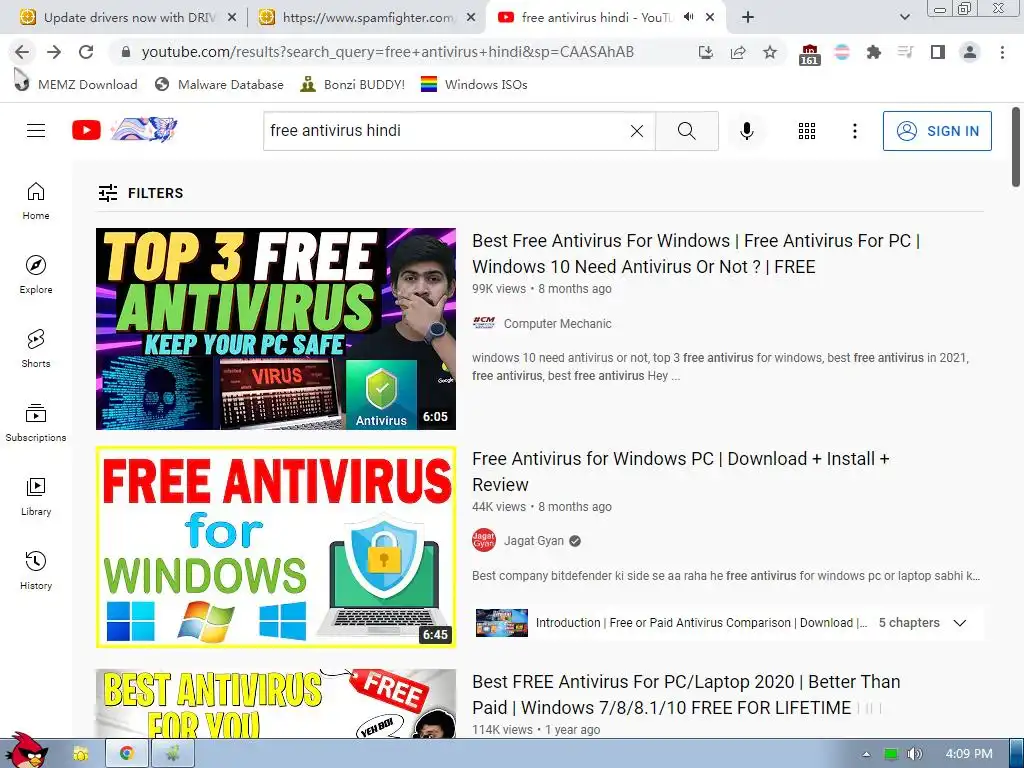This screenshot has width=1024, height=768.
Task: Open the share page icon in address bar
Action: pos(738,52)
